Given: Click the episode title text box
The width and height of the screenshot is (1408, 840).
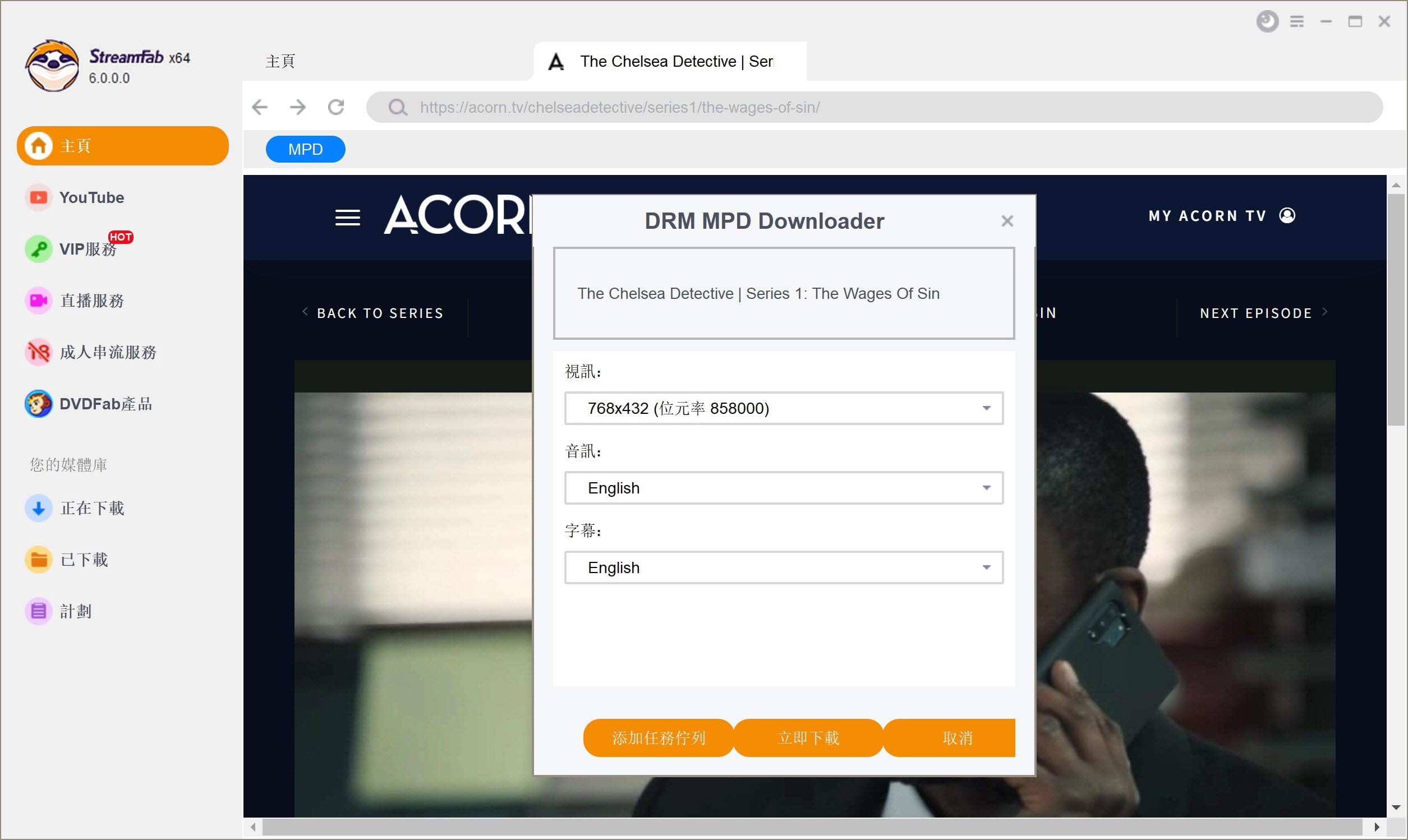Looking at the screenshot, I should [784, 293].
